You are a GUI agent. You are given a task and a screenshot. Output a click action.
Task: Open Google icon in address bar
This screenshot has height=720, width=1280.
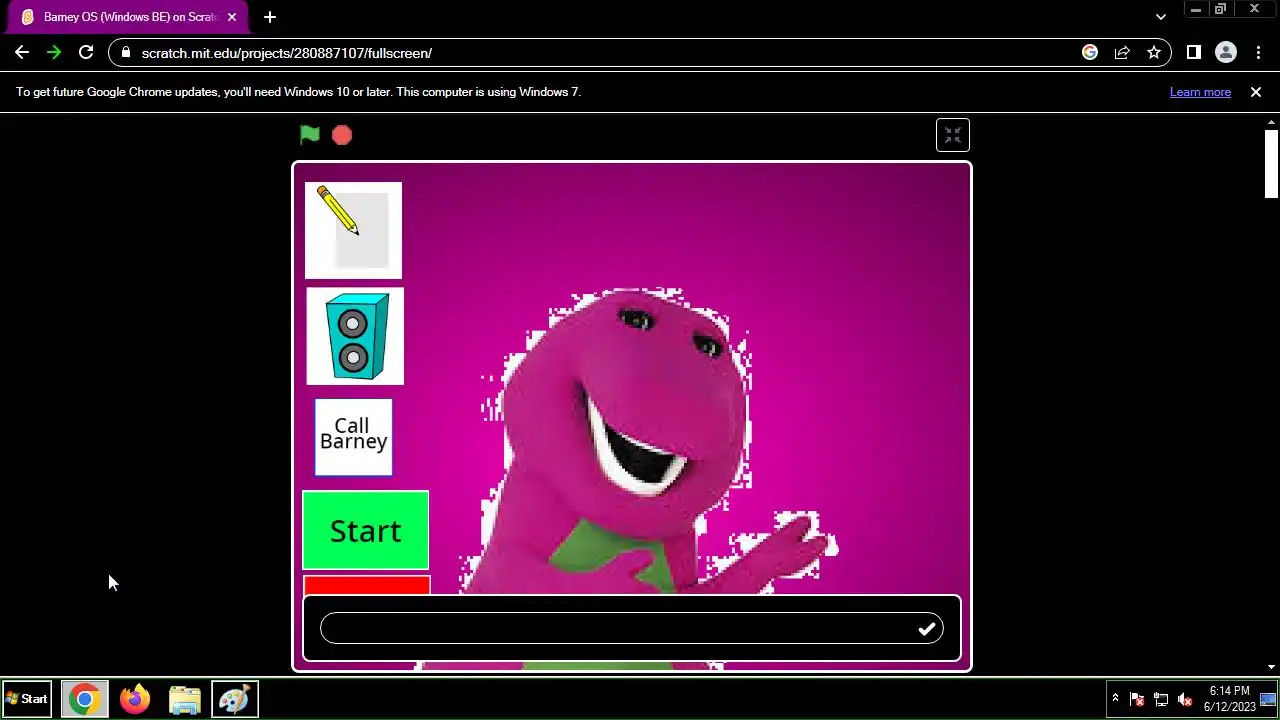tap(1090, 53)
